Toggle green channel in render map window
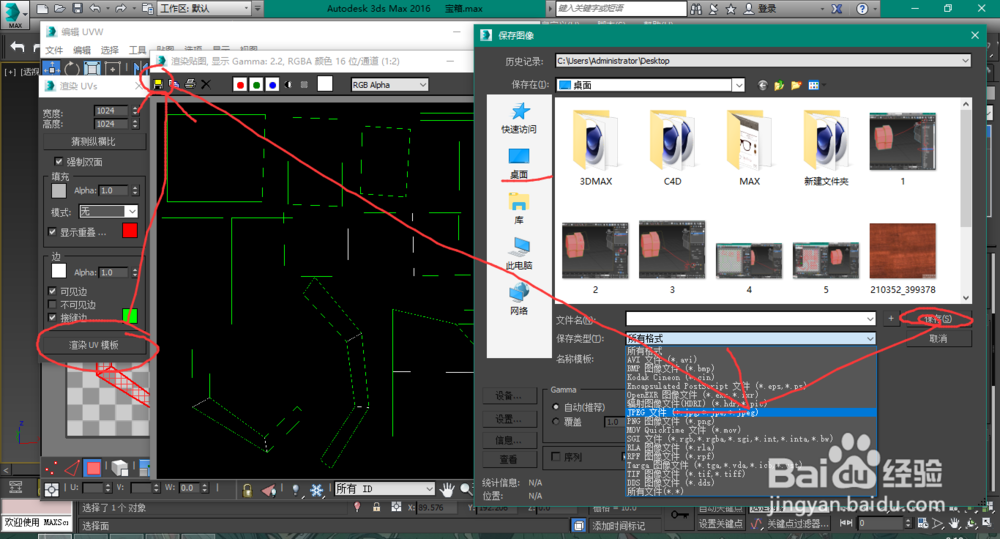1000x539 pixels. click(x=256, y=84)
